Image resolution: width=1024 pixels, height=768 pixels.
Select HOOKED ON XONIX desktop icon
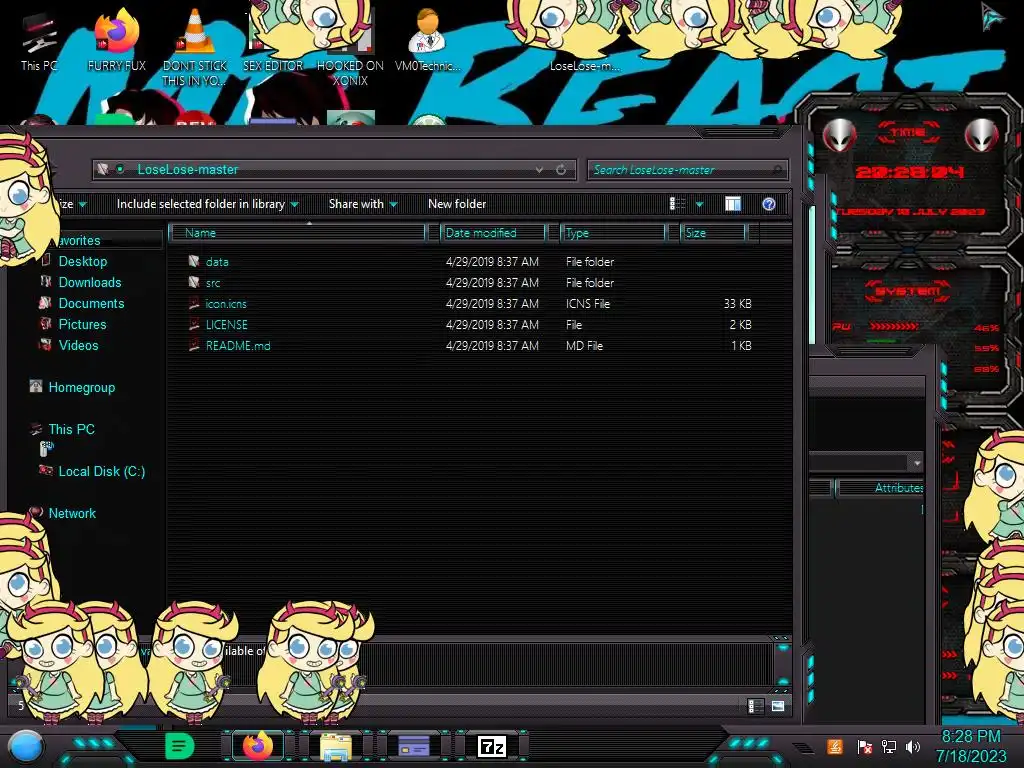click(350, 48)
